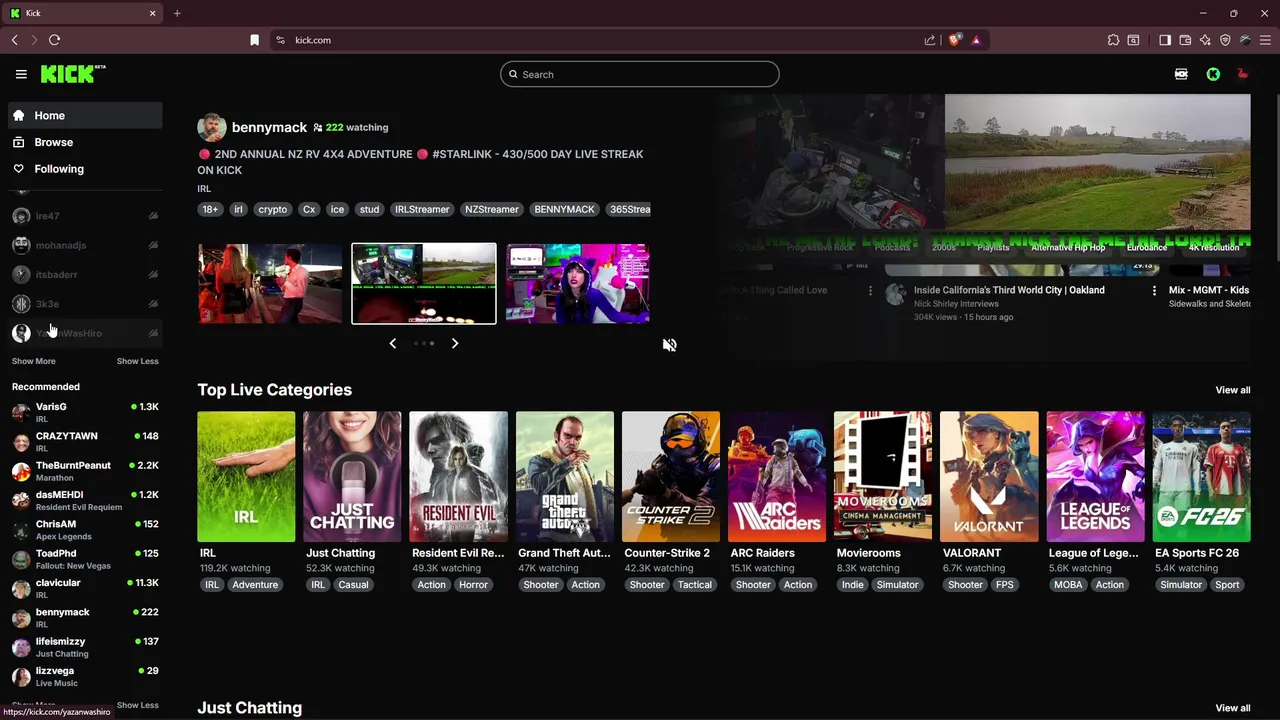Toggle the browser sidebar panel
The height and width of the screenshot is (720, 1280).
pyautogui.click(x=1165, y=40)
